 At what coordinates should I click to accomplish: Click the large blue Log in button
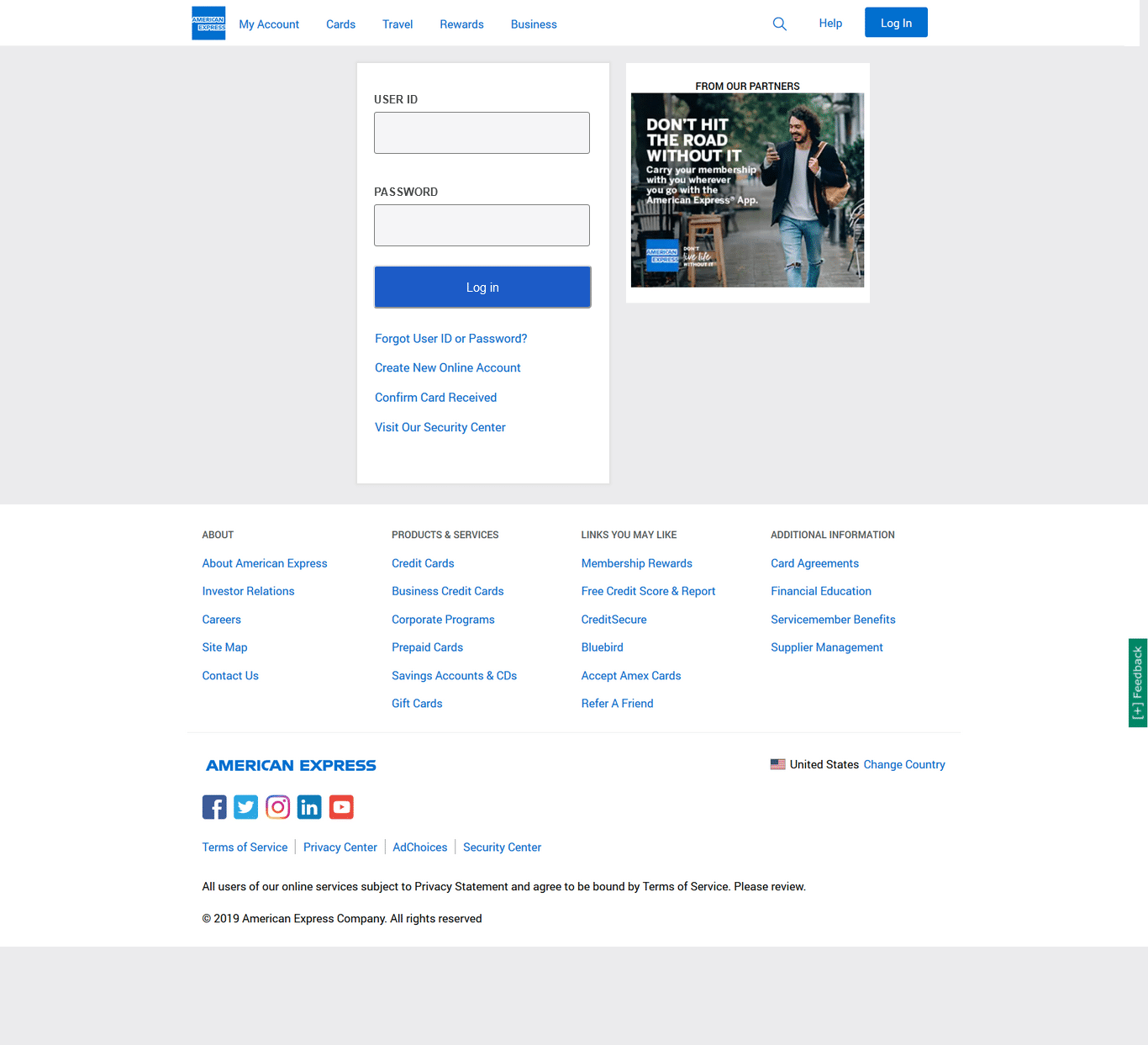point(482,288)
